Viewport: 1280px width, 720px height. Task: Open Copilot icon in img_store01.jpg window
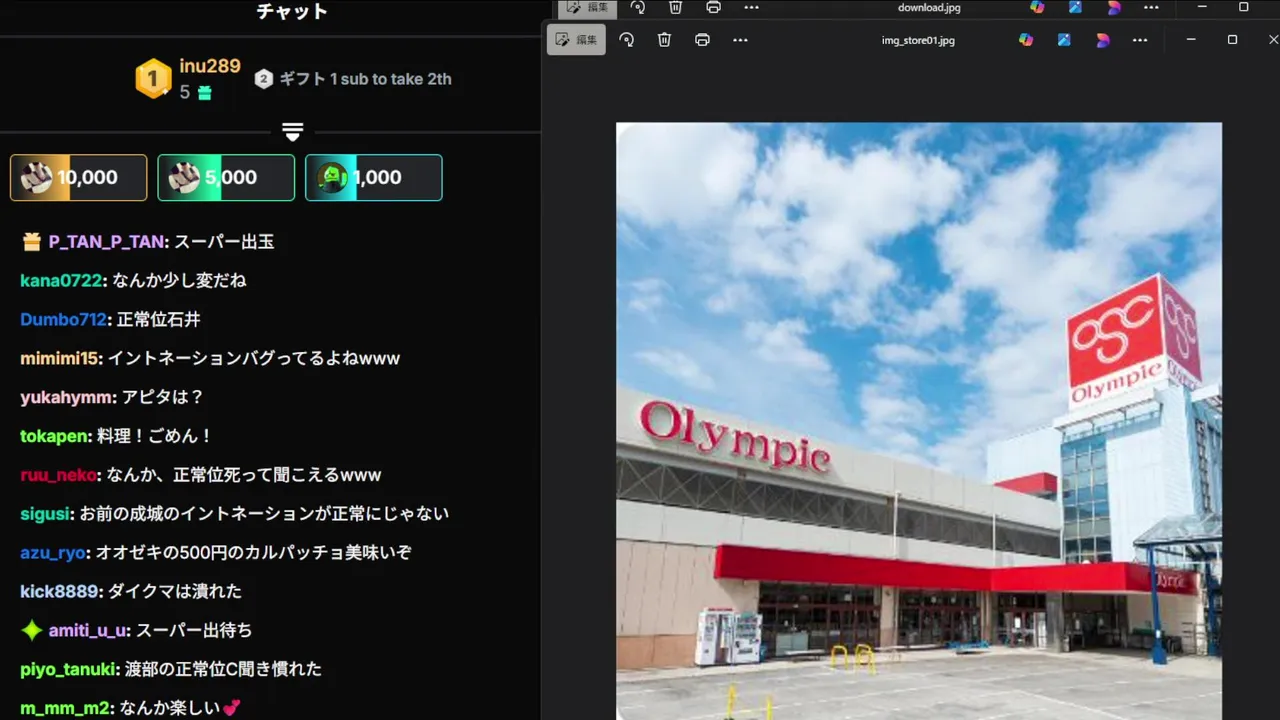coord(1026,40)
